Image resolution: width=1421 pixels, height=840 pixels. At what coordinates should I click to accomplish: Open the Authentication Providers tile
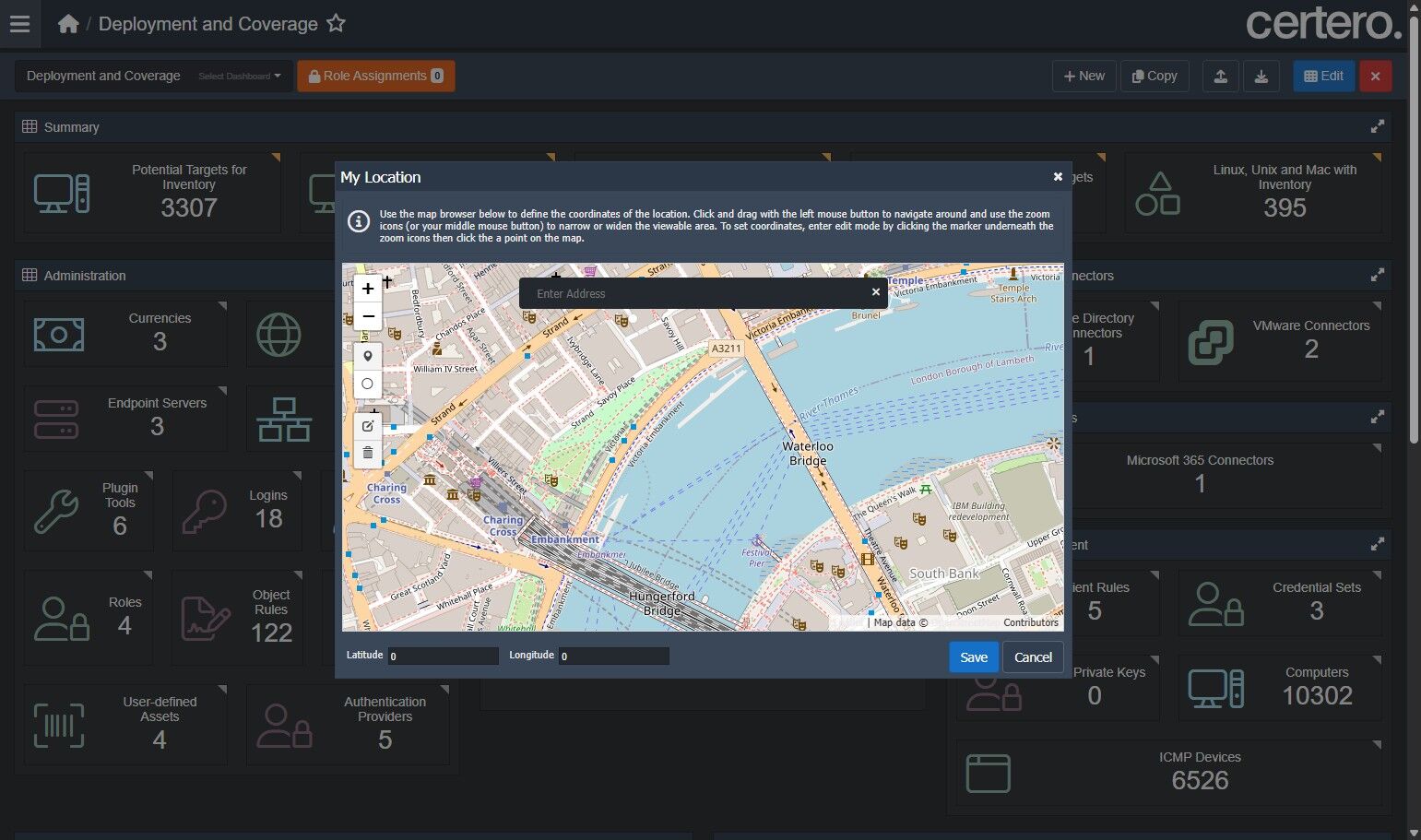(x=348, y=724)
